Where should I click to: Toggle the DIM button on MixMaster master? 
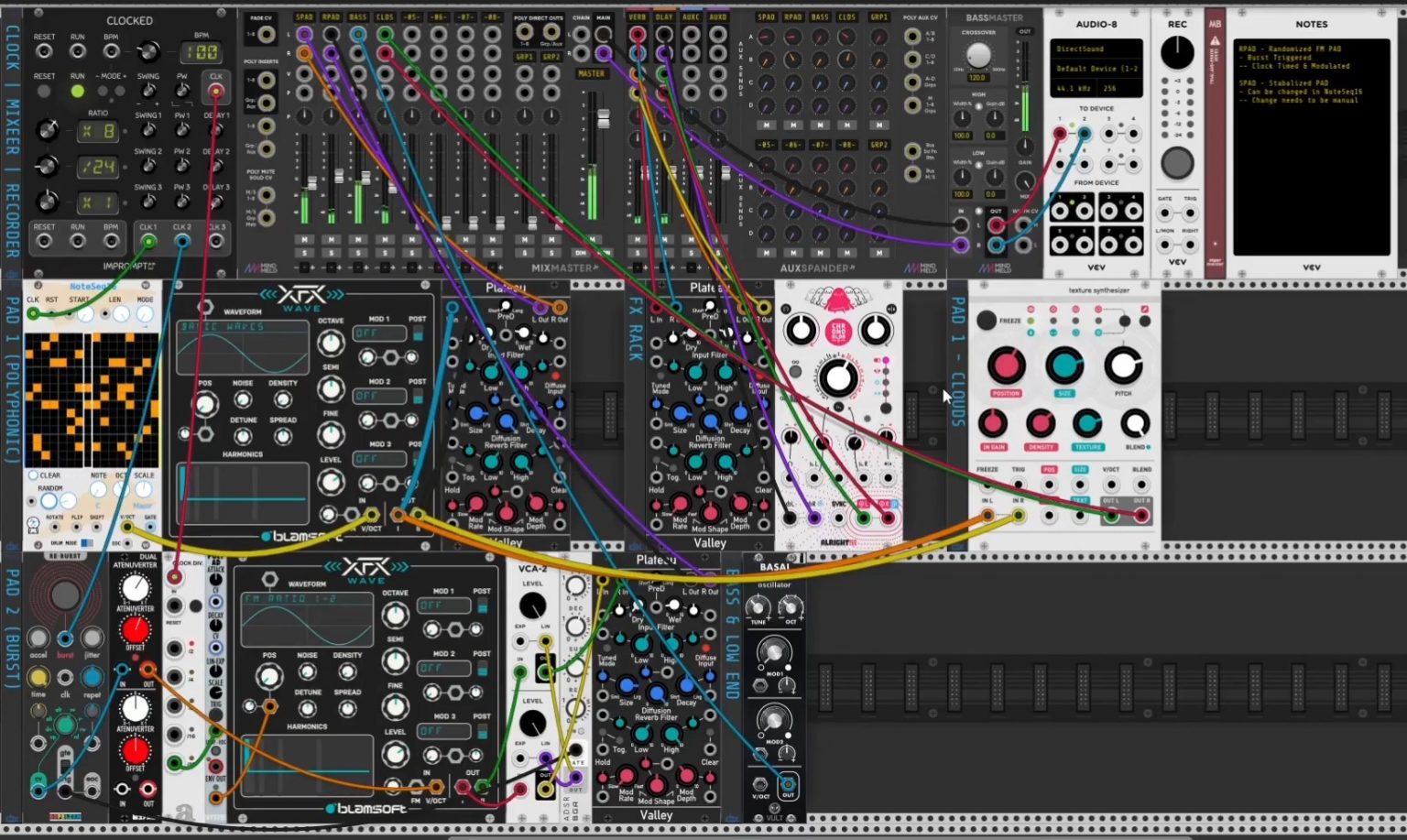click(x=579, y=252)
